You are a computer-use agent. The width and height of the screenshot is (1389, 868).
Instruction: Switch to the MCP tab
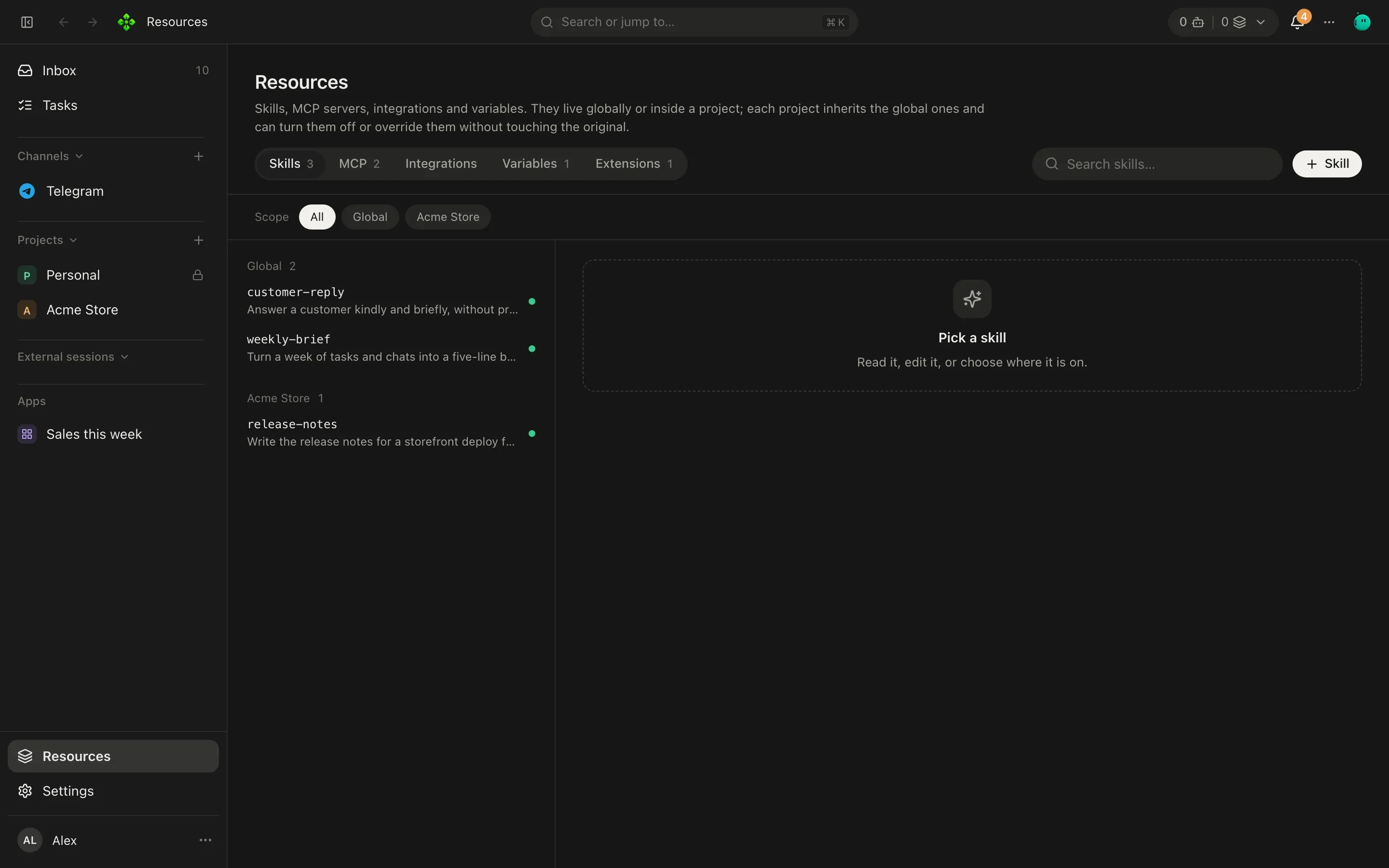359,163
